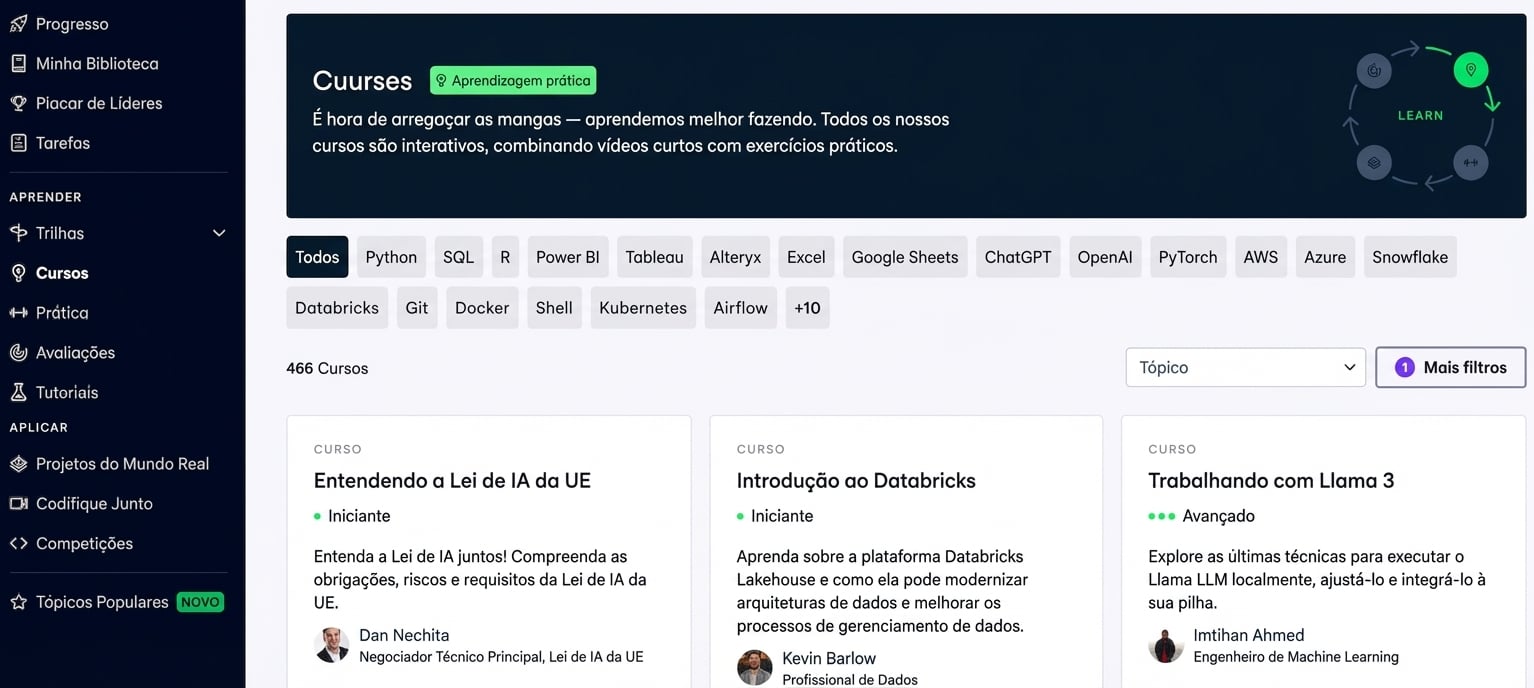Pick the Azure technology chip
Viewport: 1534px width, 688px height.
click(1325, 257)
